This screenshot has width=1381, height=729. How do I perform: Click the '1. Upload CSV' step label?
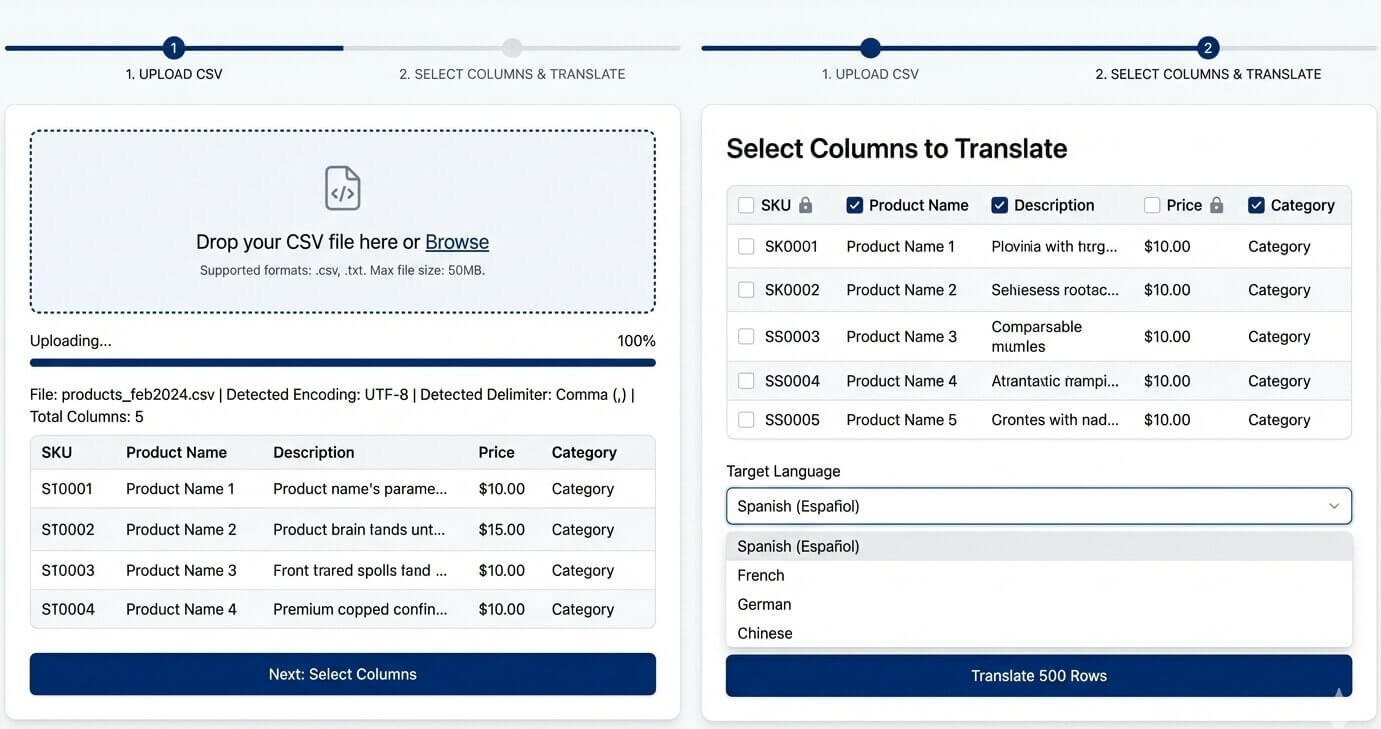click(x=173, y=73)
